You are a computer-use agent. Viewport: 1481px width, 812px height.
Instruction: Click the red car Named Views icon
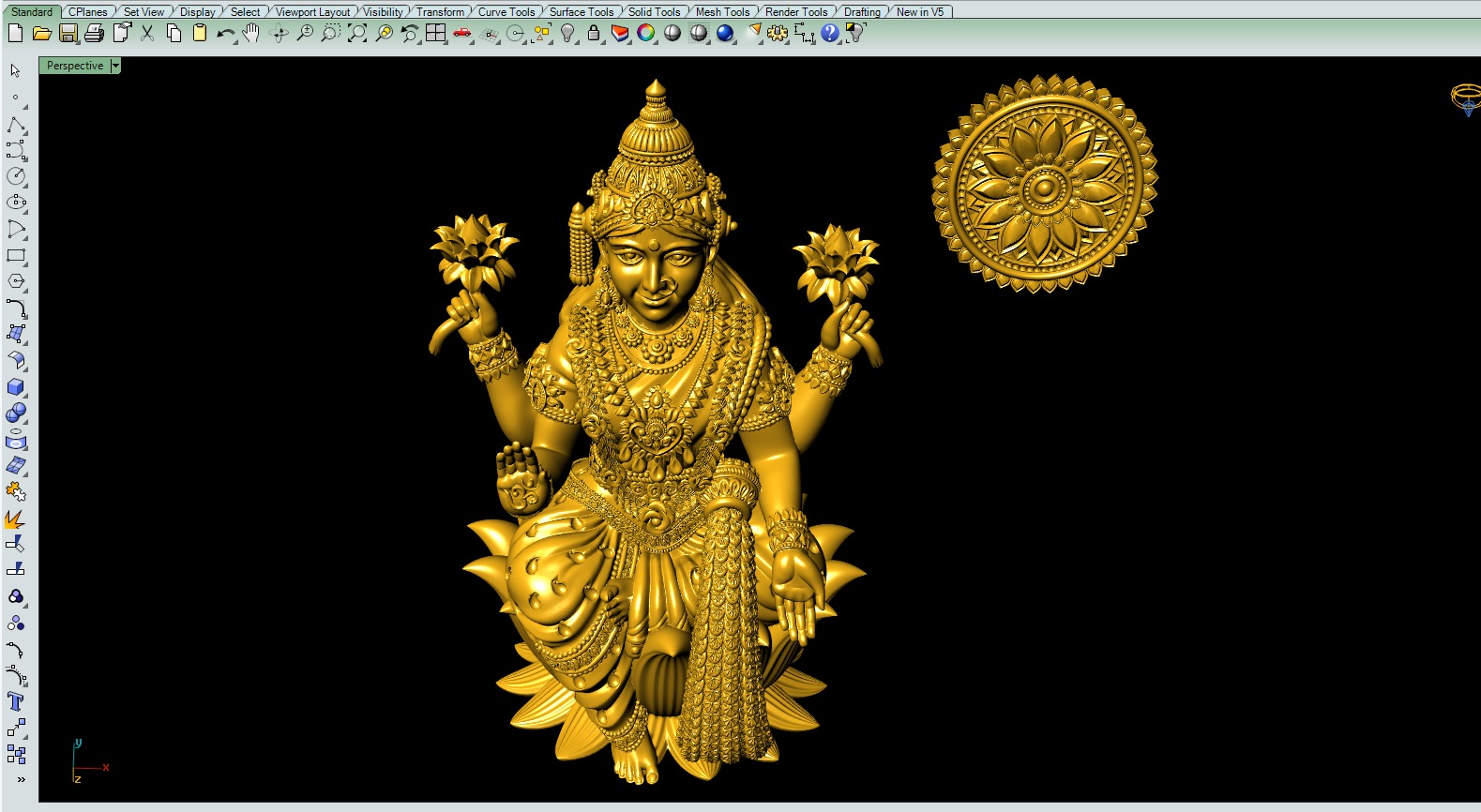[462, 34]
